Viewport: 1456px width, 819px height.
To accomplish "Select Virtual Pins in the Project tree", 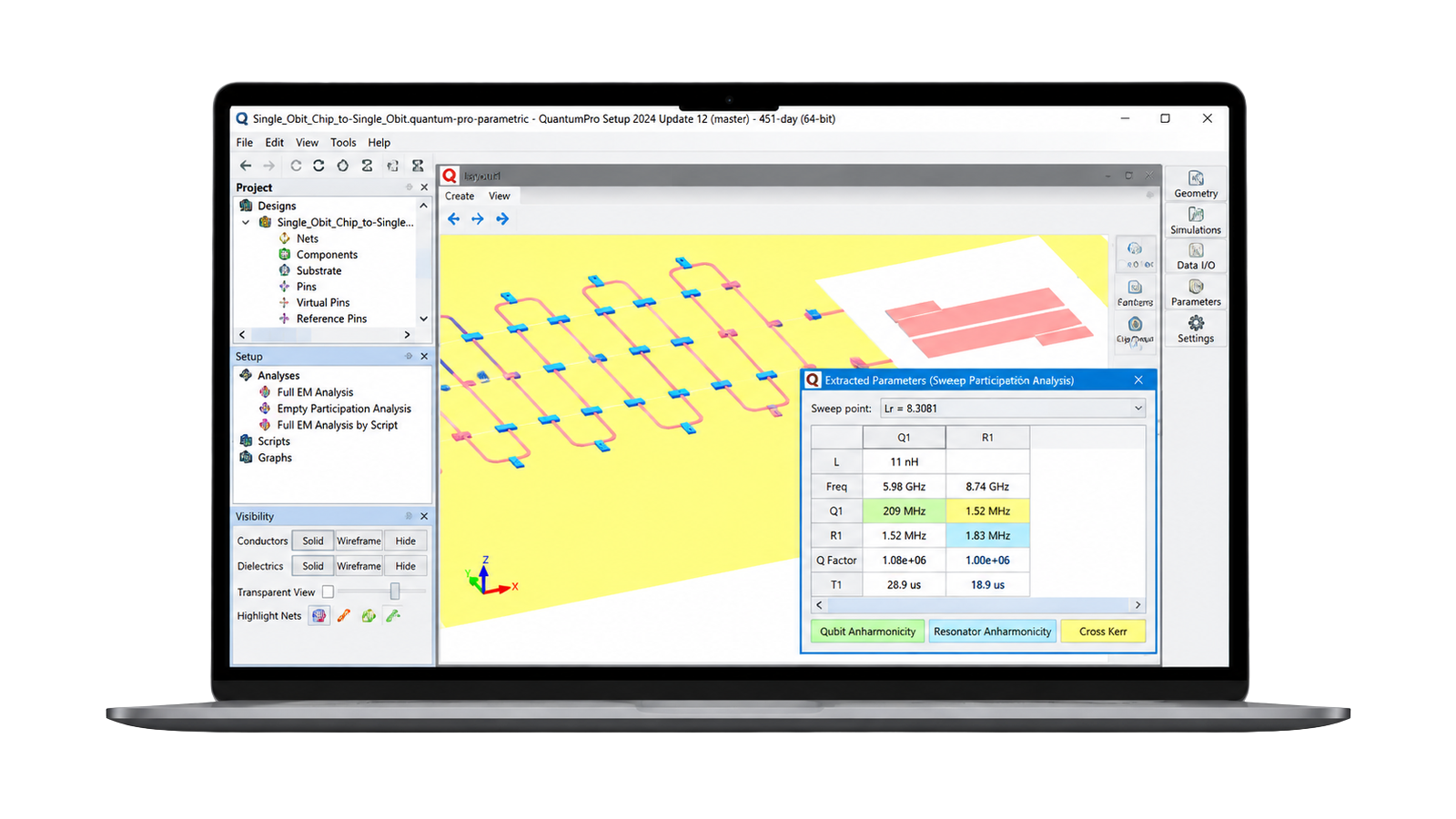I will tap(323, 302).
